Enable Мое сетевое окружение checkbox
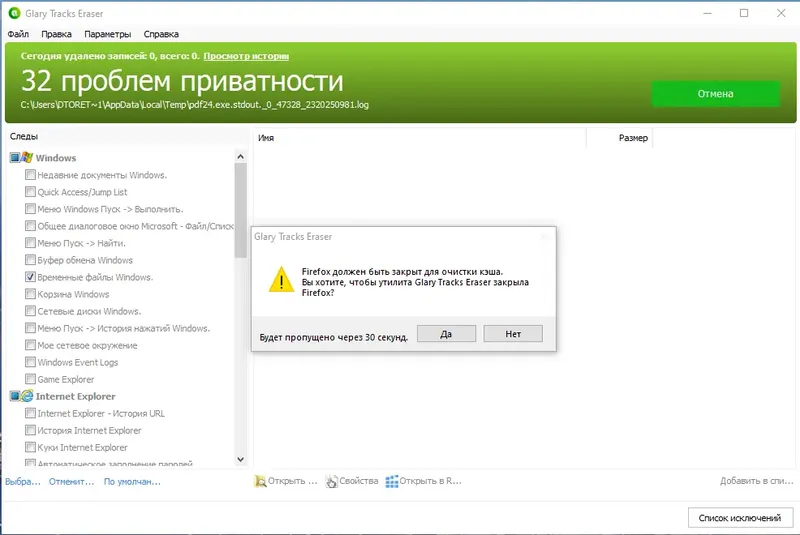This screenshot has width=800, height=535. [x=30, y=345]
